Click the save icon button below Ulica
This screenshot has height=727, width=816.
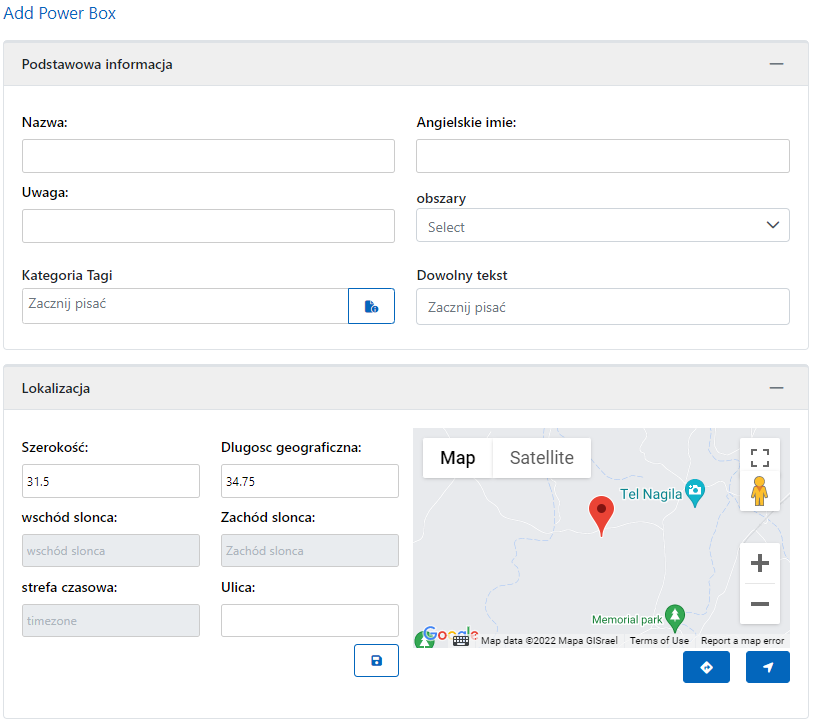376,661
